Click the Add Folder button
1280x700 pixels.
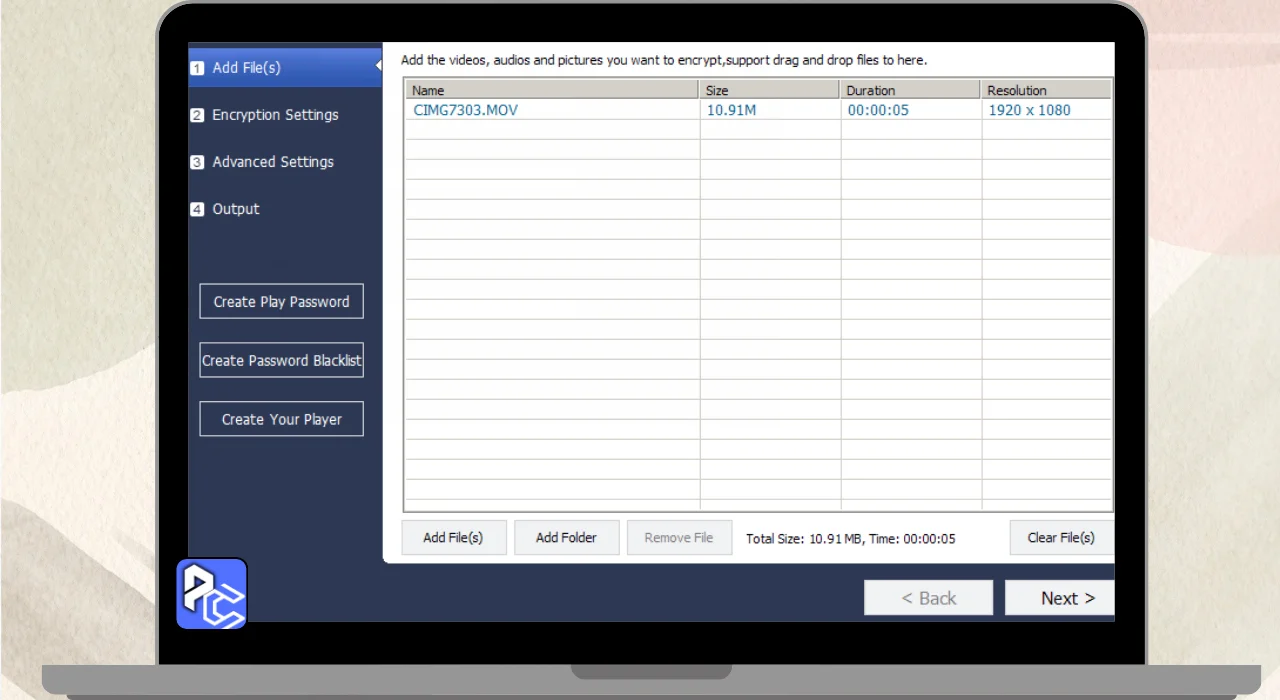(566, 537)
